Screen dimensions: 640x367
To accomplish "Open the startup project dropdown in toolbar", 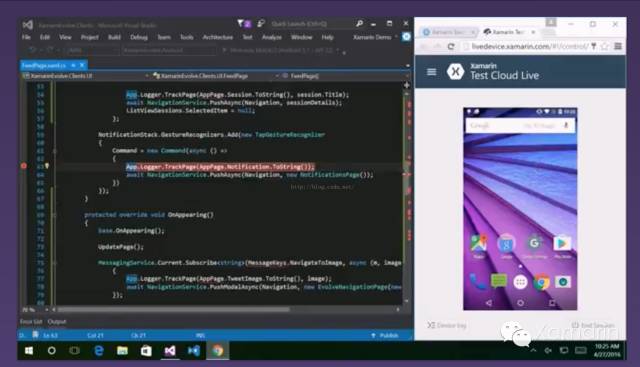I will 169,51.
